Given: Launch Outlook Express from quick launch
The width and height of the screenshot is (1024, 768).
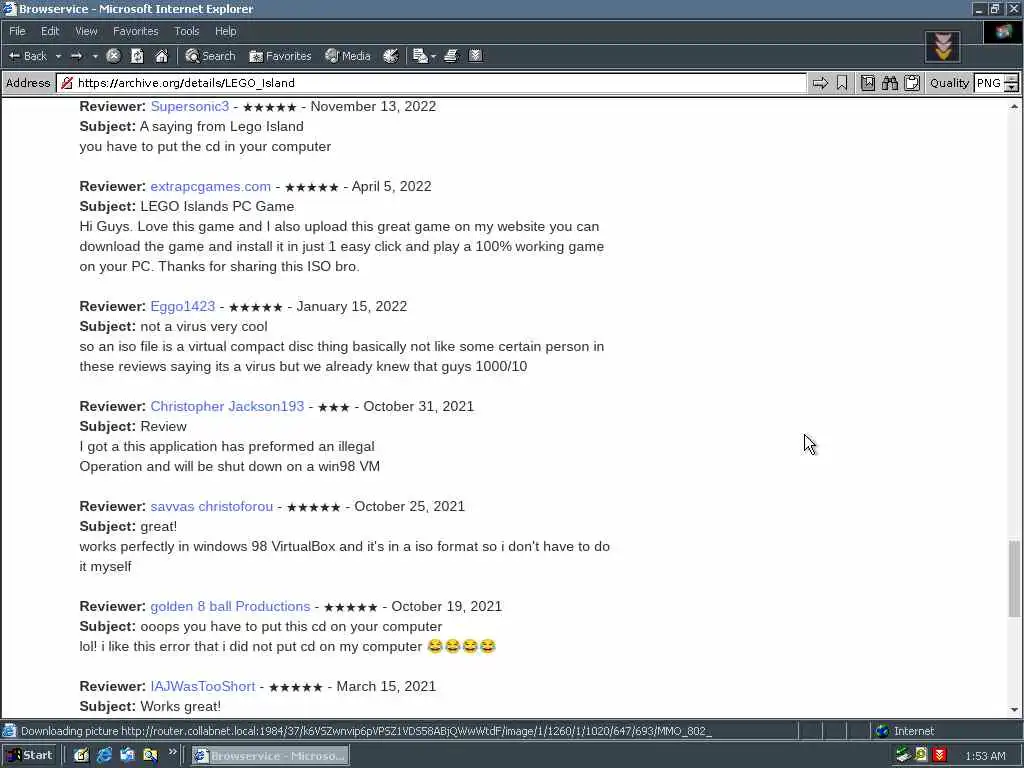Looking at the screenshot, I should pos(127,756).
